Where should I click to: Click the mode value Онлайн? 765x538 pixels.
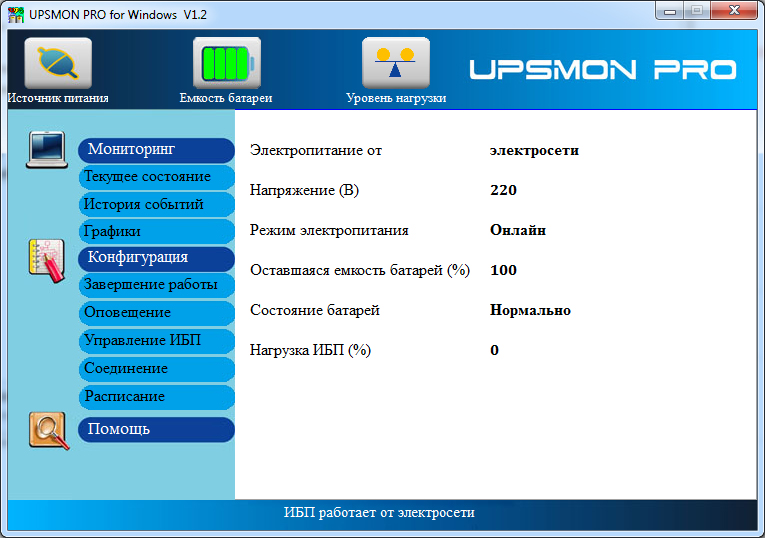pyautogui.click(x=518, y=230)
